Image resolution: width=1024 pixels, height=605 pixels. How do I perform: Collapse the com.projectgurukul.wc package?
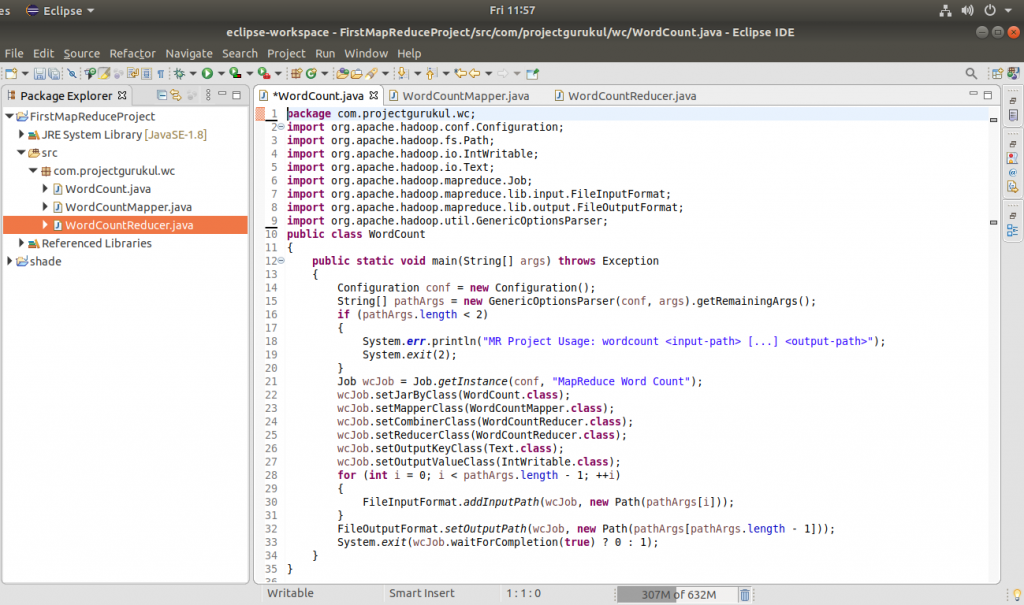pos(33,171)
